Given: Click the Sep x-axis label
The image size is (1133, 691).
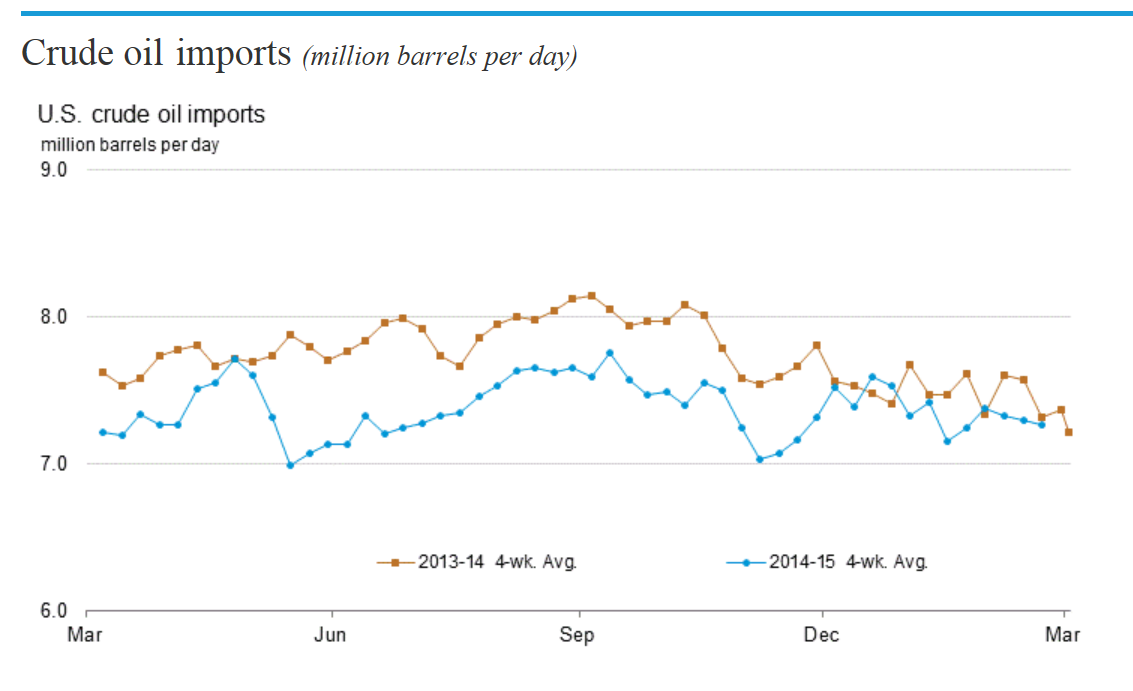Looking at the screenshot, I should [577, 636].
